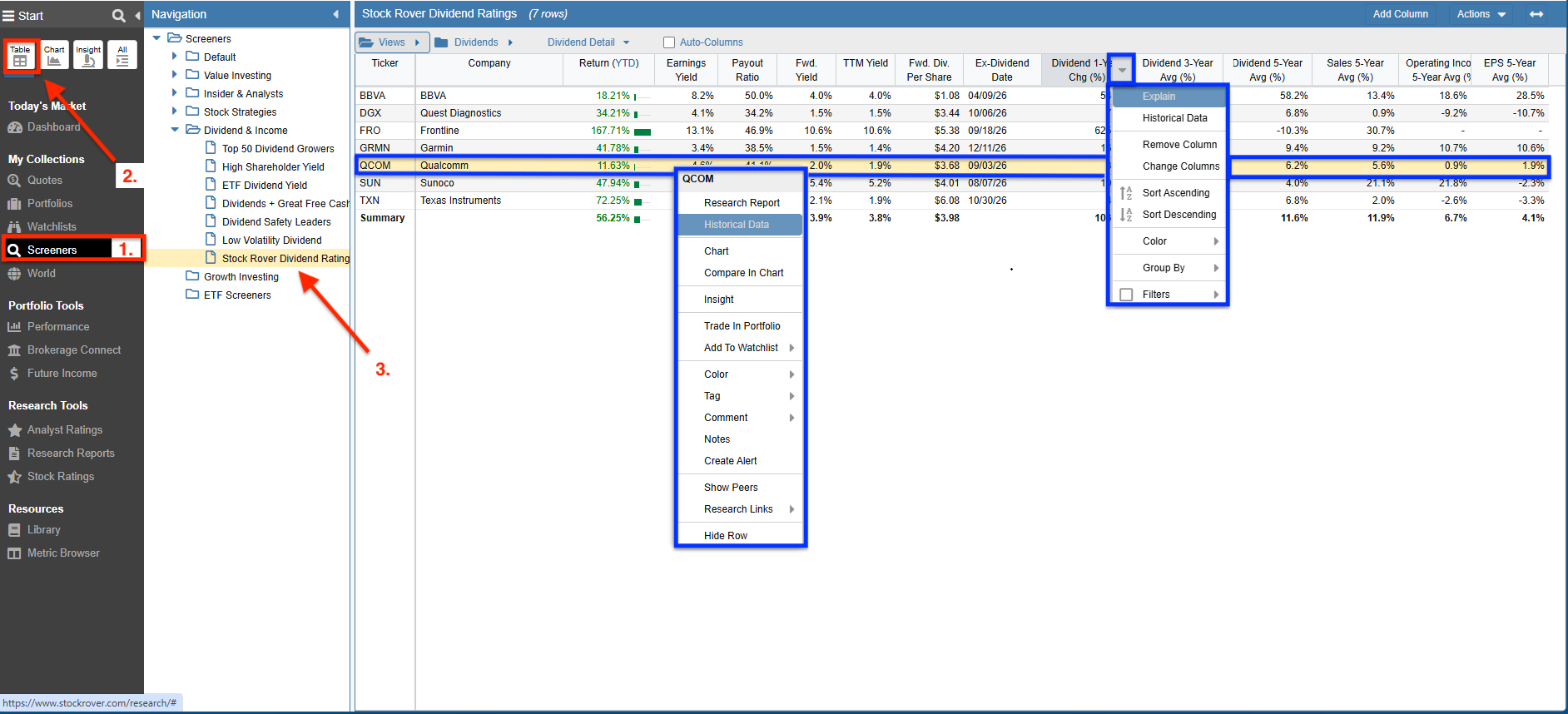Screen dimensions: 1568x714
Task: Open Screeners in sidebar
Action: click(x=52, y=250)
